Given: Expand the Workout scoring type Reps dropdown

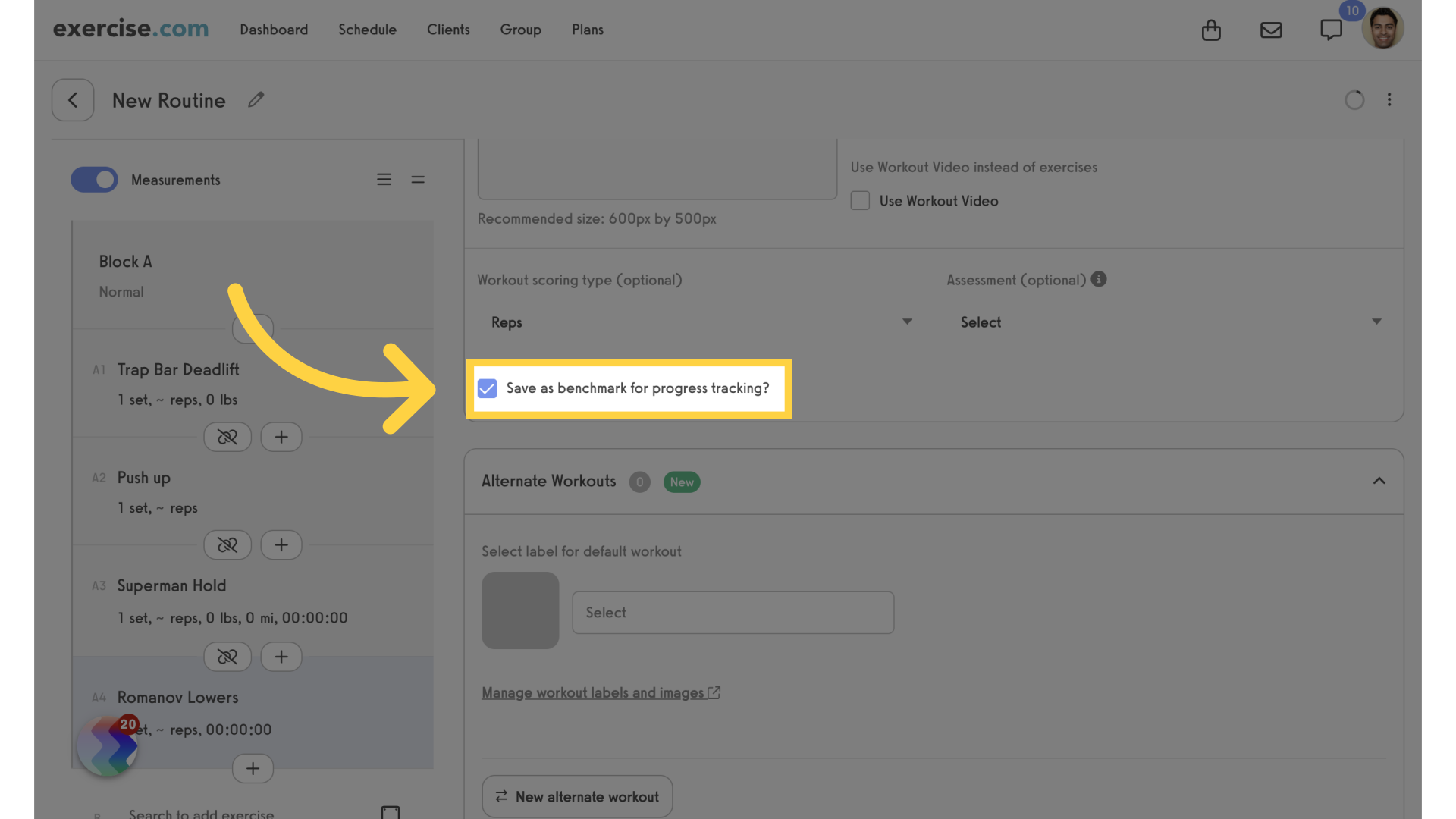Looking at the screenshot, I should 696,322.
